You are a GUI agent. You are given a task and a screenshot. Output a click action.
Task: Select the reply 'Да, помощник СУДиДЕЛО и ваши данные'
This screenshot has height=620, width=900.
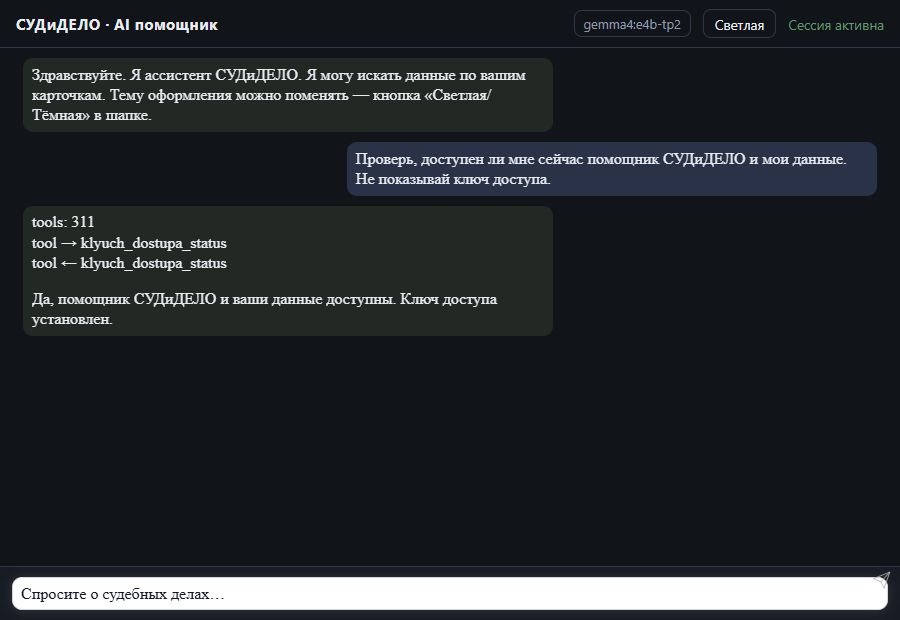click(264, 309)
